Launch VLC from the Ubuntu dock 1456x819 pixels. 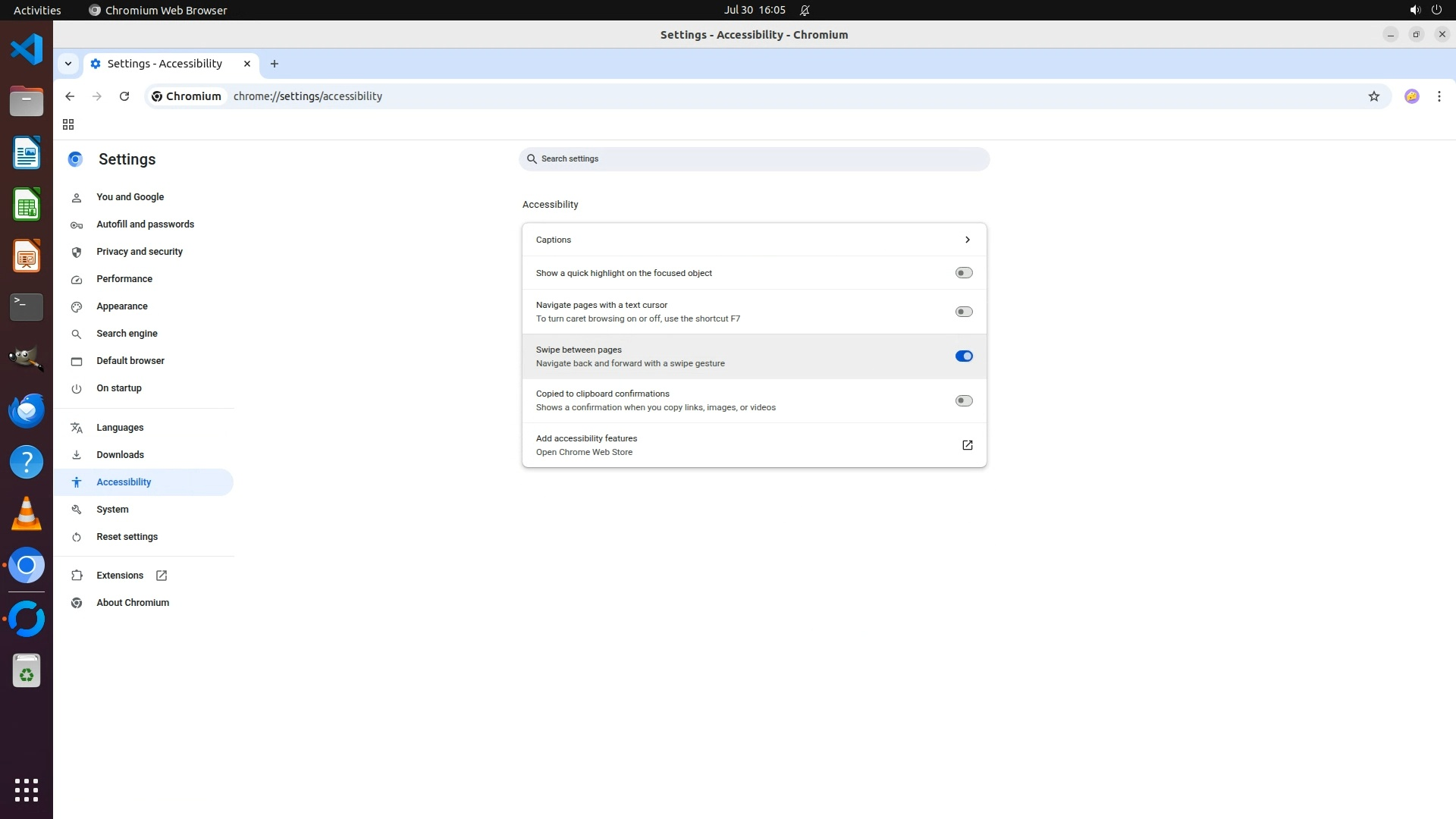27,514
